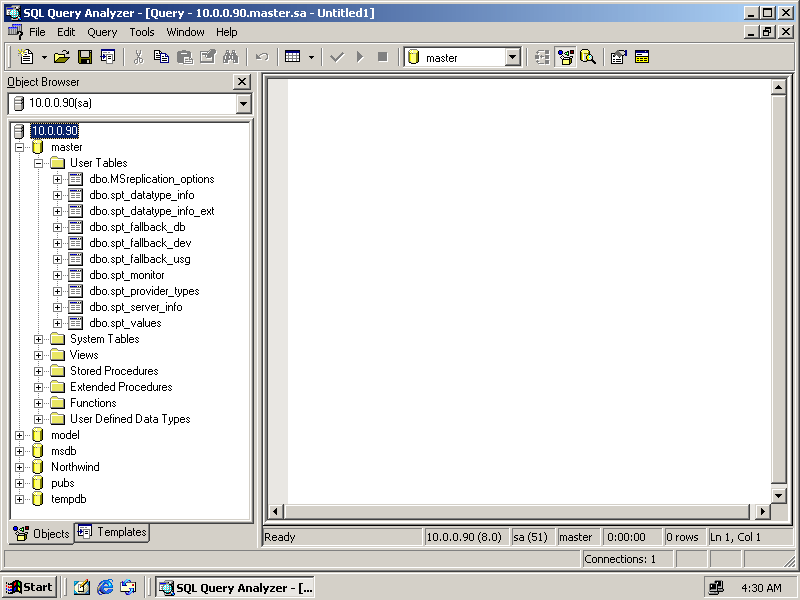Click the Execute Query play icon
The width and height of the screenshot is (800, 600).
(x=360, y=57)
